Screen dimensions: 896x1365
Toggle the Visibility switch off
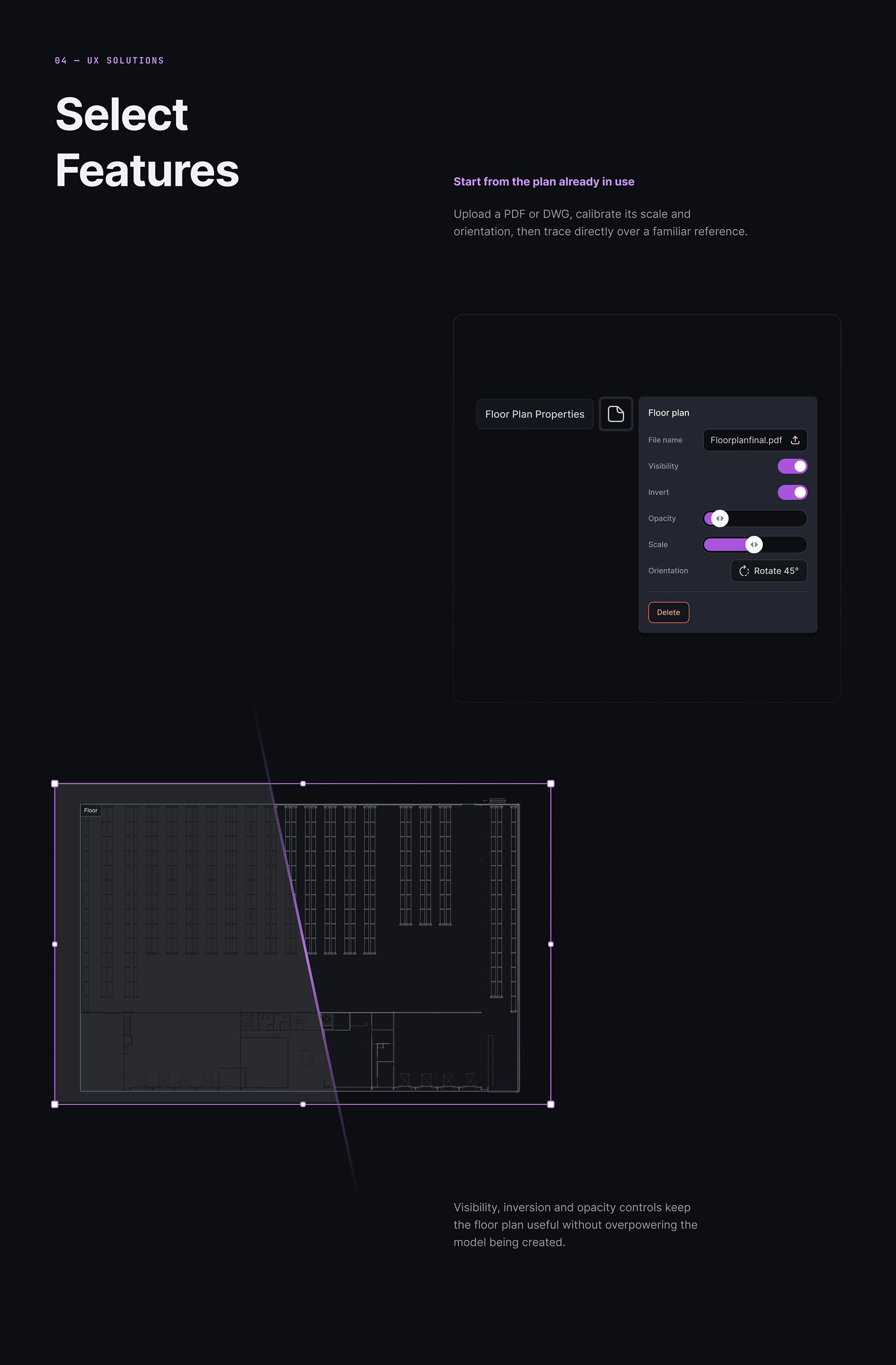[x=792, y=466]
